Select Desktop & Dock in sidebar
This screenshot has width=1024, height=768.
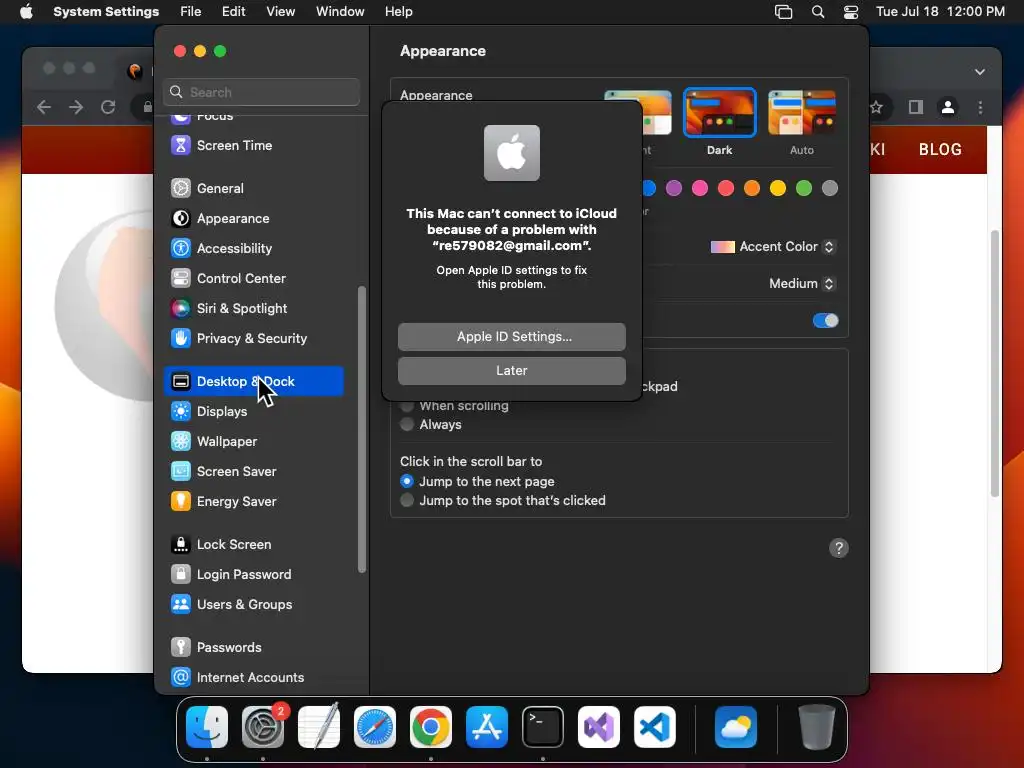(x=253, y=381)
